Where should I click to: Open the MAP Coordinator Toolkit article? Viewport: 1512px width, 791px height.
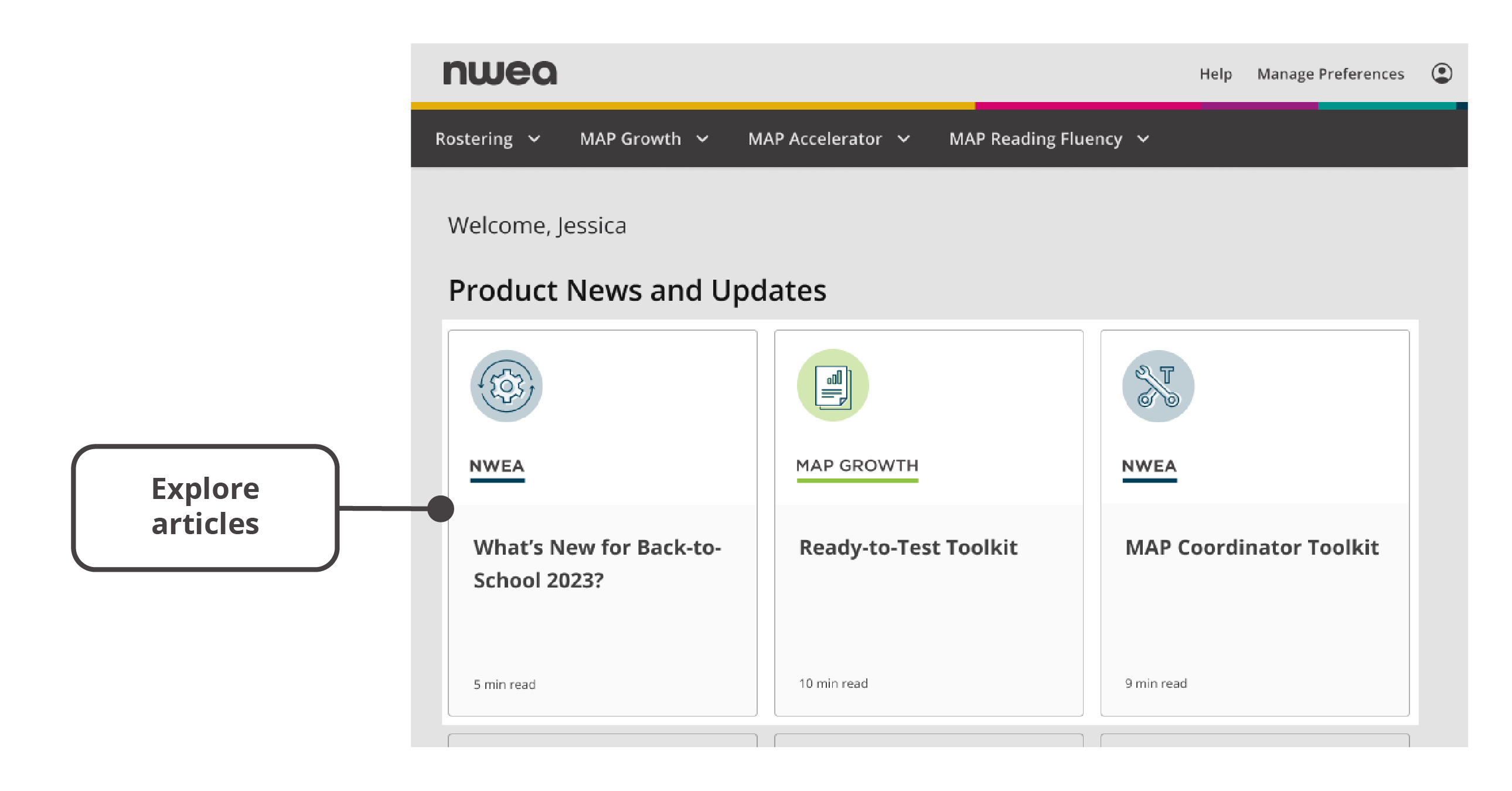(1252, 547)
